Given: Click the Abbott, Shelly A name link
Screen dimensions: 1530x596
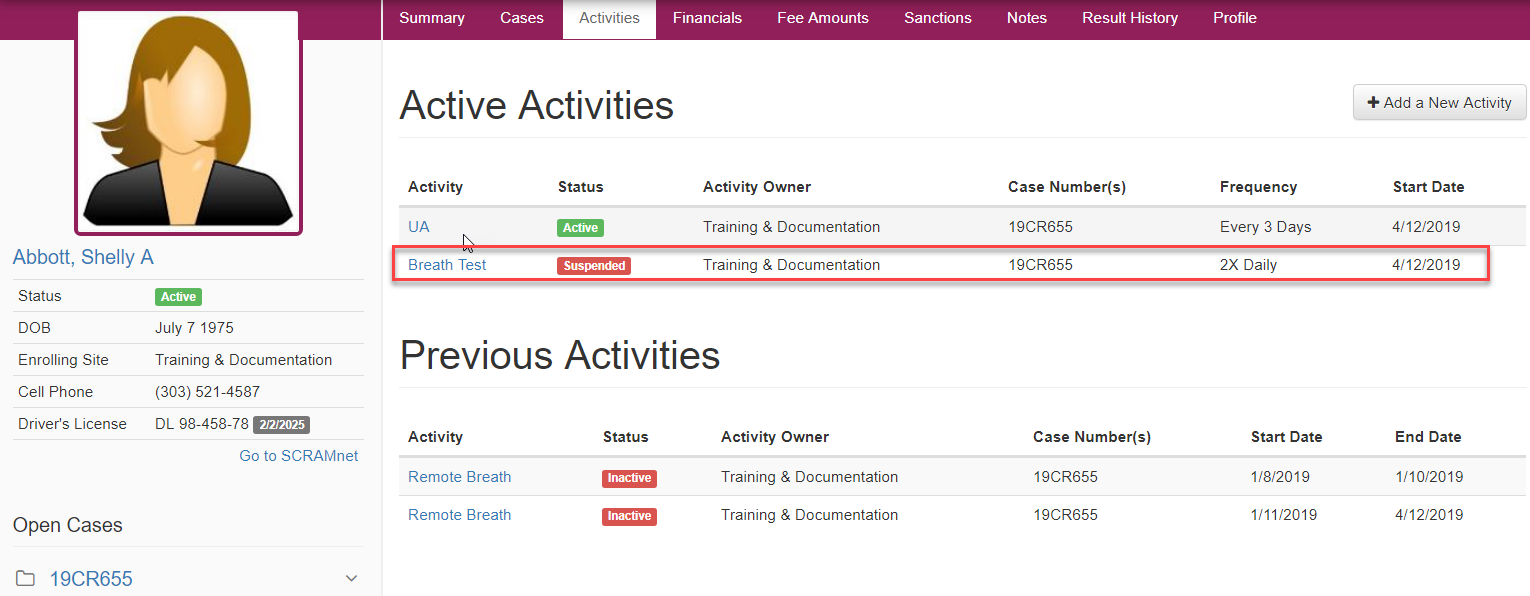Looking at the screenshot, I should [x=83, y=257].
